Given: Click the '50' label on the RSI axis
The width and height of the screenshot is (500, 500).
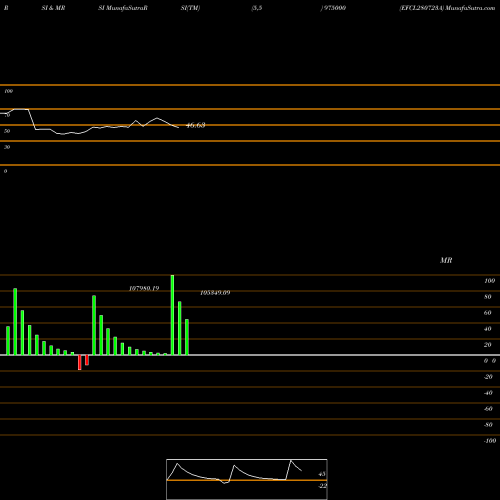Looking at the screenshot, I should 7,131.
